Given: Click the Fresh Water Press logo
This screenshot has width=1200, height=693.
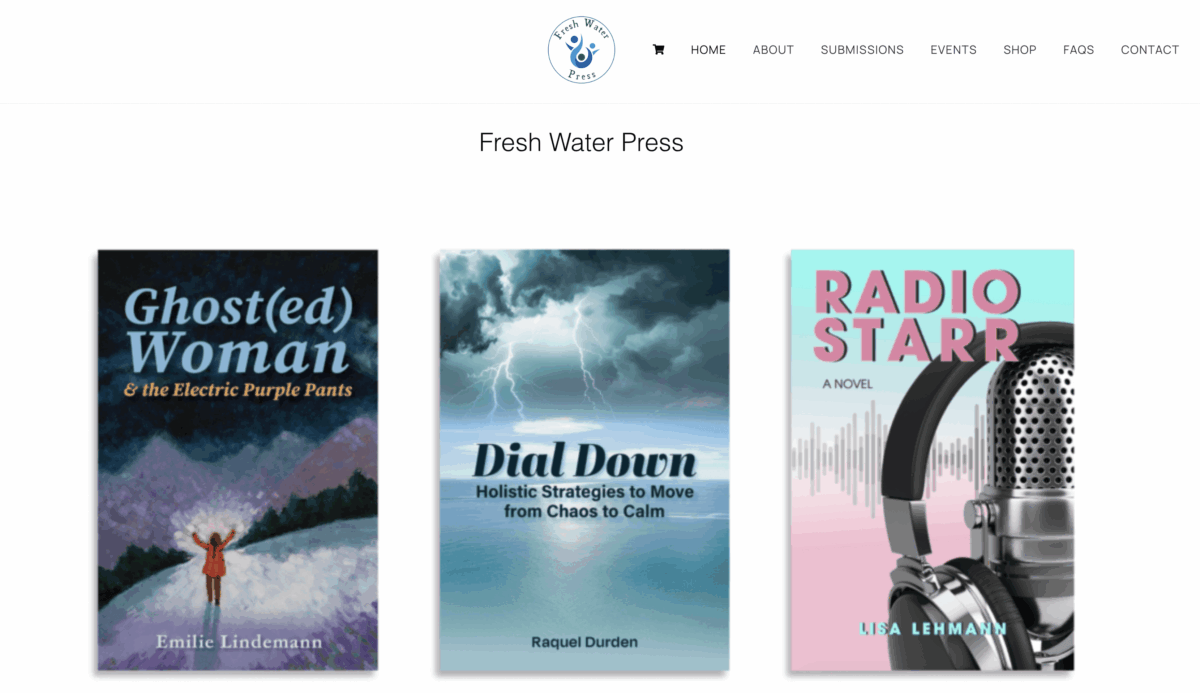Looking at the screenshot, I should click(x=581, y=50).
